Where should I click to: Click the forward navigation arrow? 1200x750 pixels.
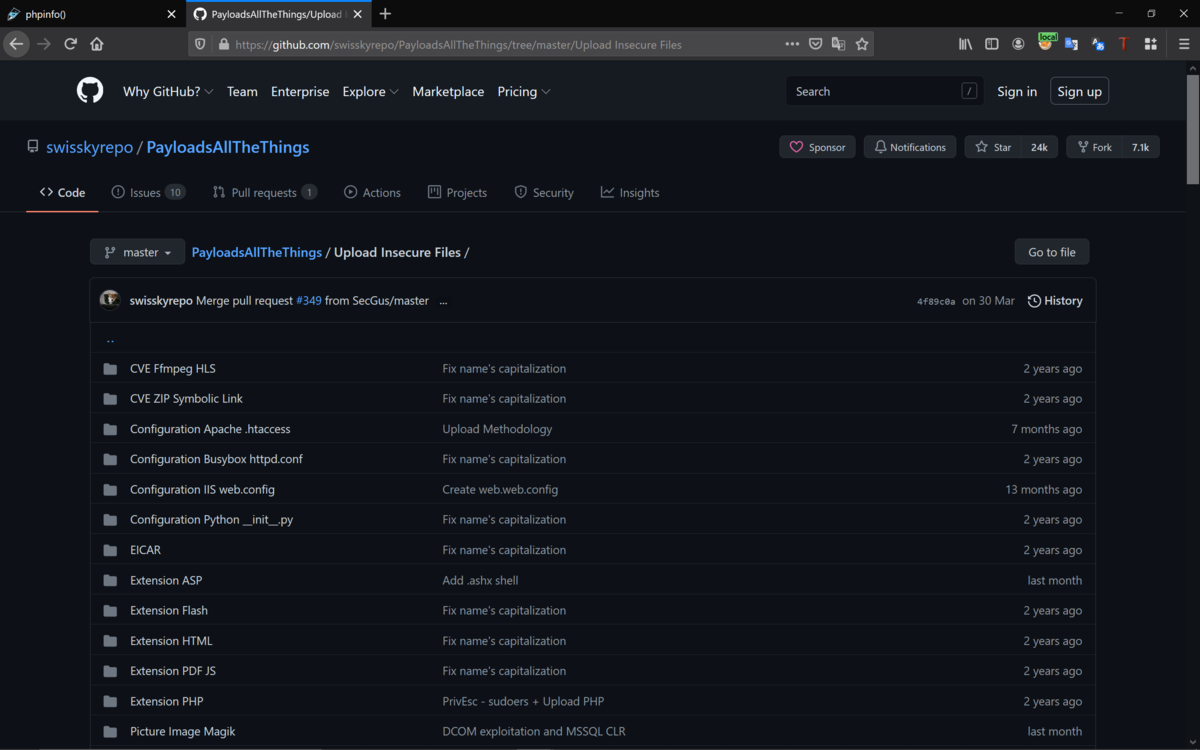click(x=43, y=44)
